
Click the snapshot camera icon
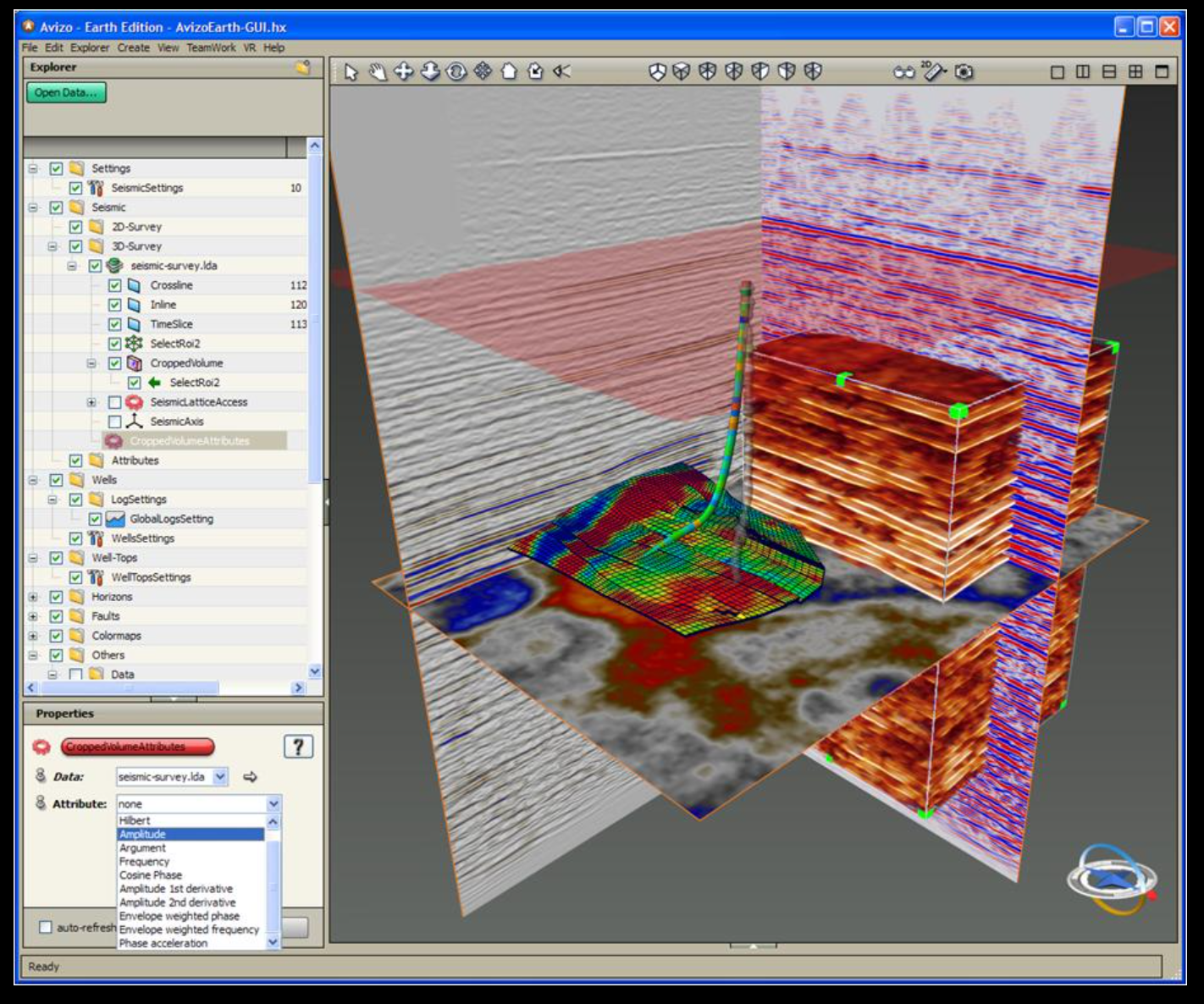pos(964,72)
